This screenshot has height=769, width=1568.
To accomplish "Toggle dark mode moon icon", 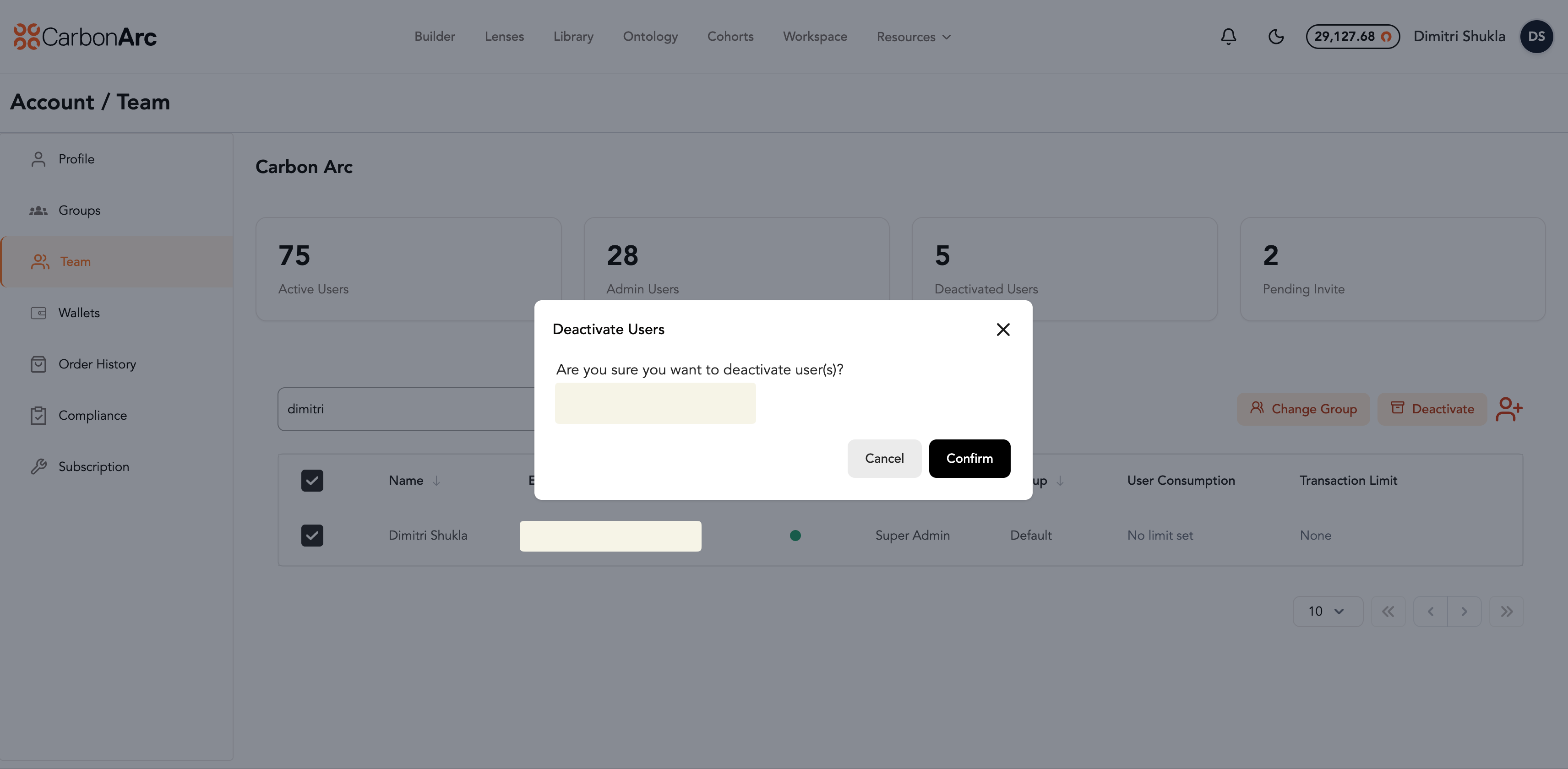I will tap(1276, 37).
